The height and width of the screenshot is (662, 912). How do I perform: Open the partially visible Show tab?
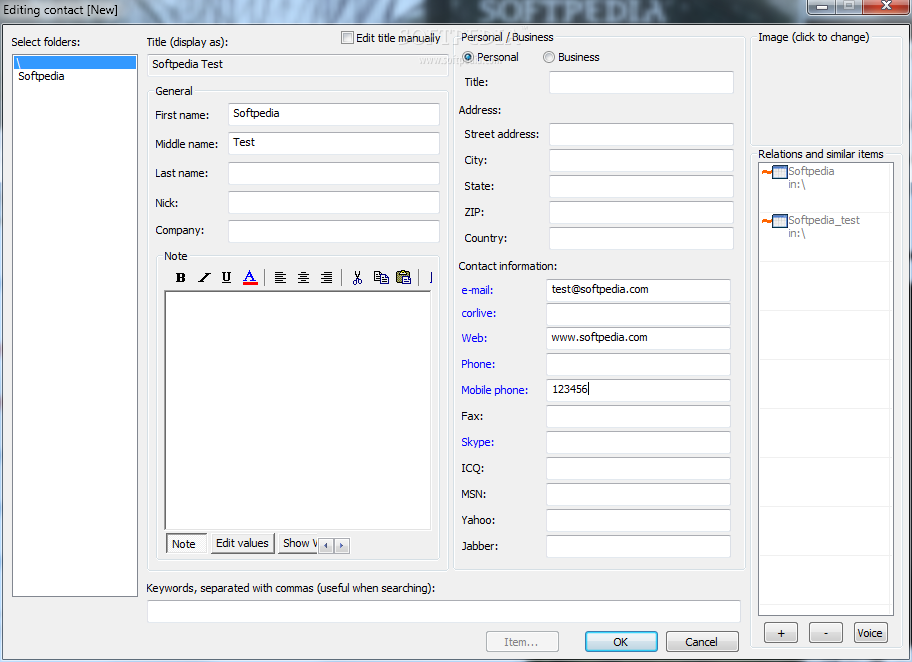(x=298, y=543)
